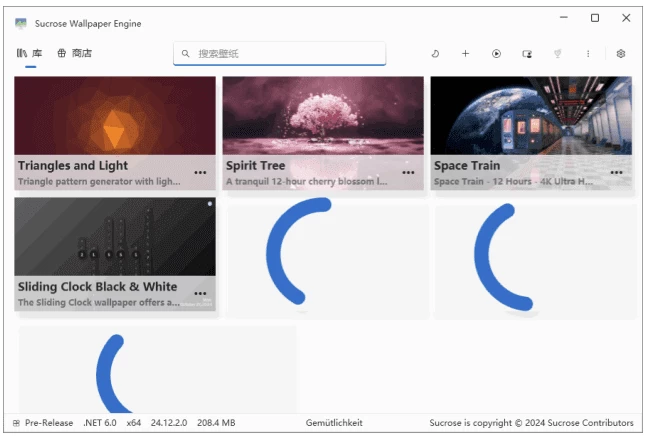Click the Pre-Release label in status bar

[x=48, y=423]
